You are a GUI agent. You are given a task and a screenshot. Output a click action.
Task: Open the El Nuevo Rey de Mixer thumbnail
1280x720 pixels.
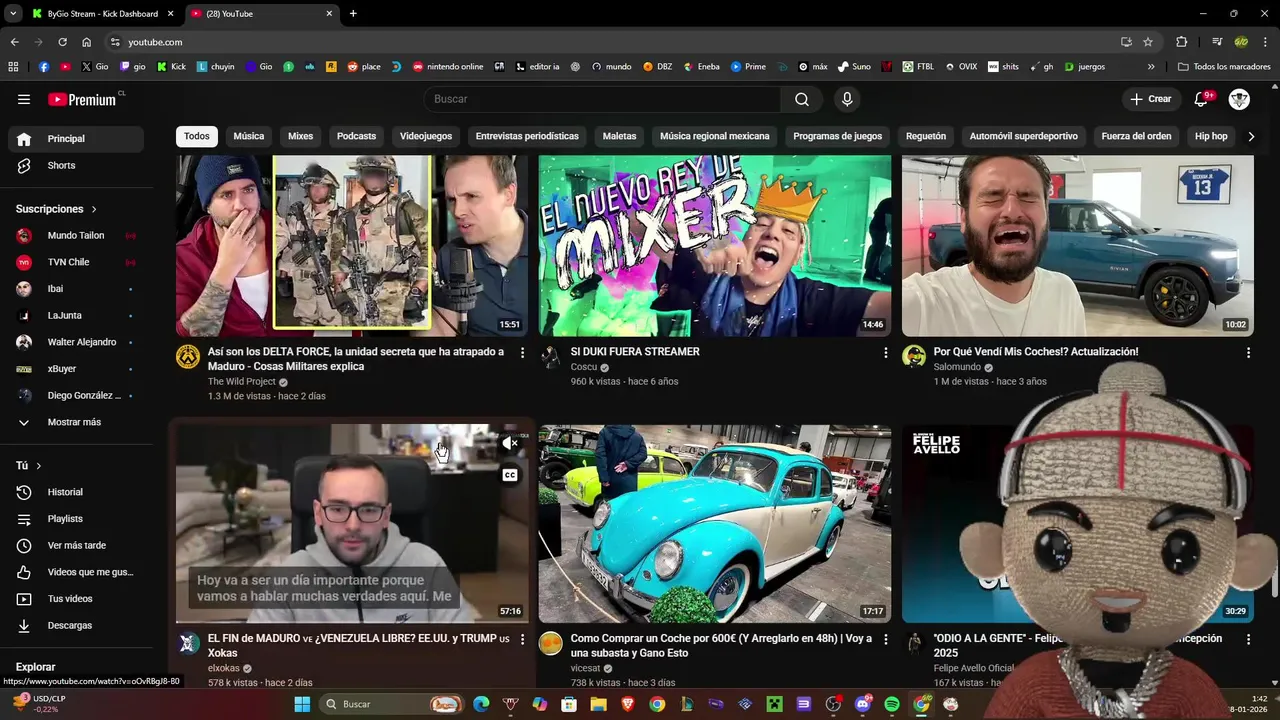[715, 245]
